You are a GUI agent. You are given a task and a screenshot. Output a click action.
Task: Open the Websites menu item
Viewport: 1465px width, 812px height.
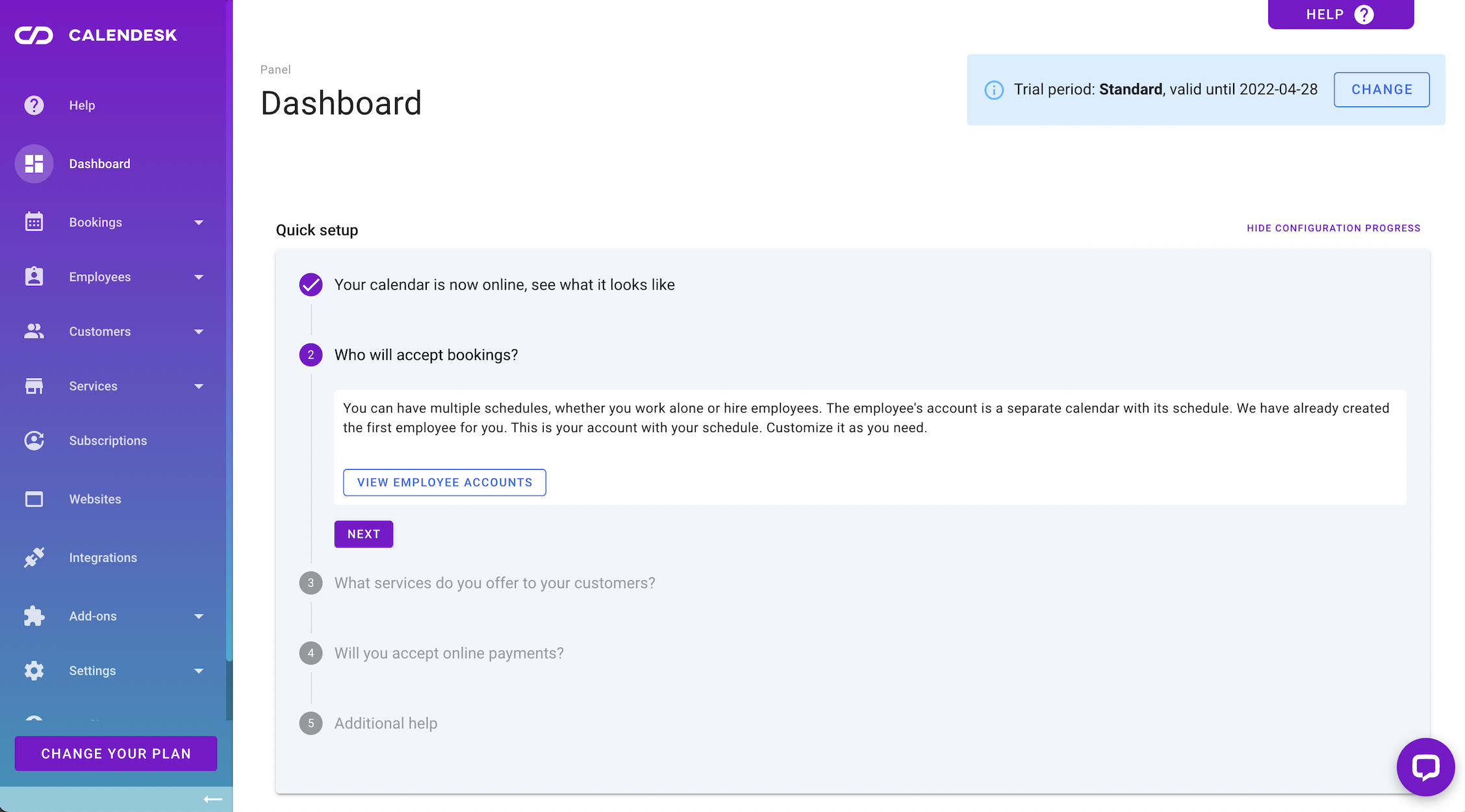pyautogui.click(x=95, y=499)
